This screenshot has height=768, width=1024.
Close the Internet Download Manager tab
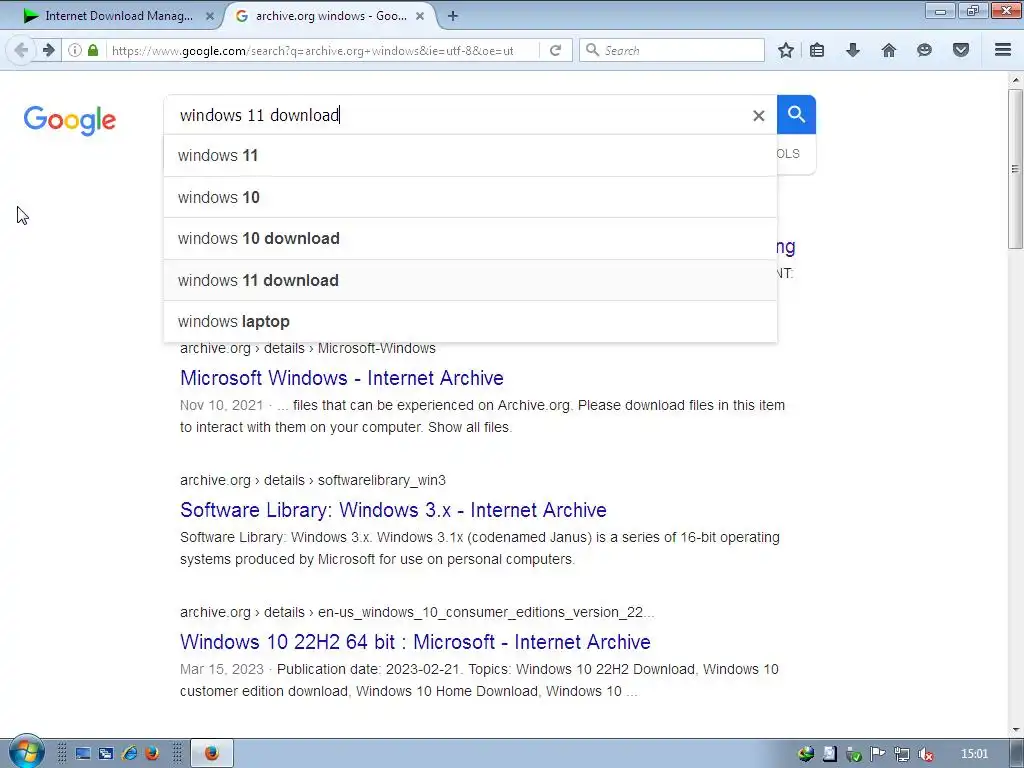[210, 16]
